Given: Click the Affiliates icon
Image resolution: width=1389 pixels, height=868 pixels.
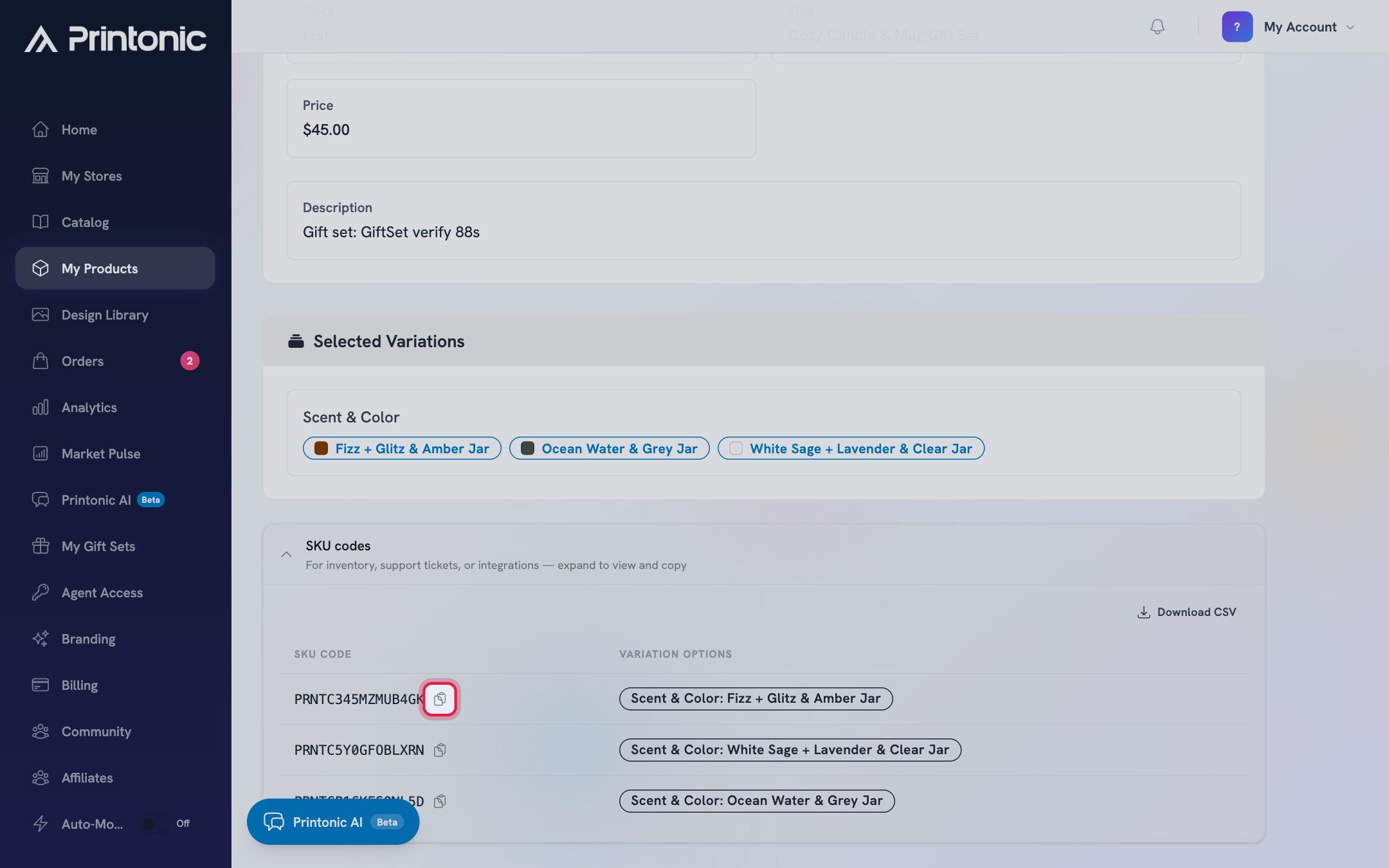Looking at the screenshot, I should [x=41, y=778].
